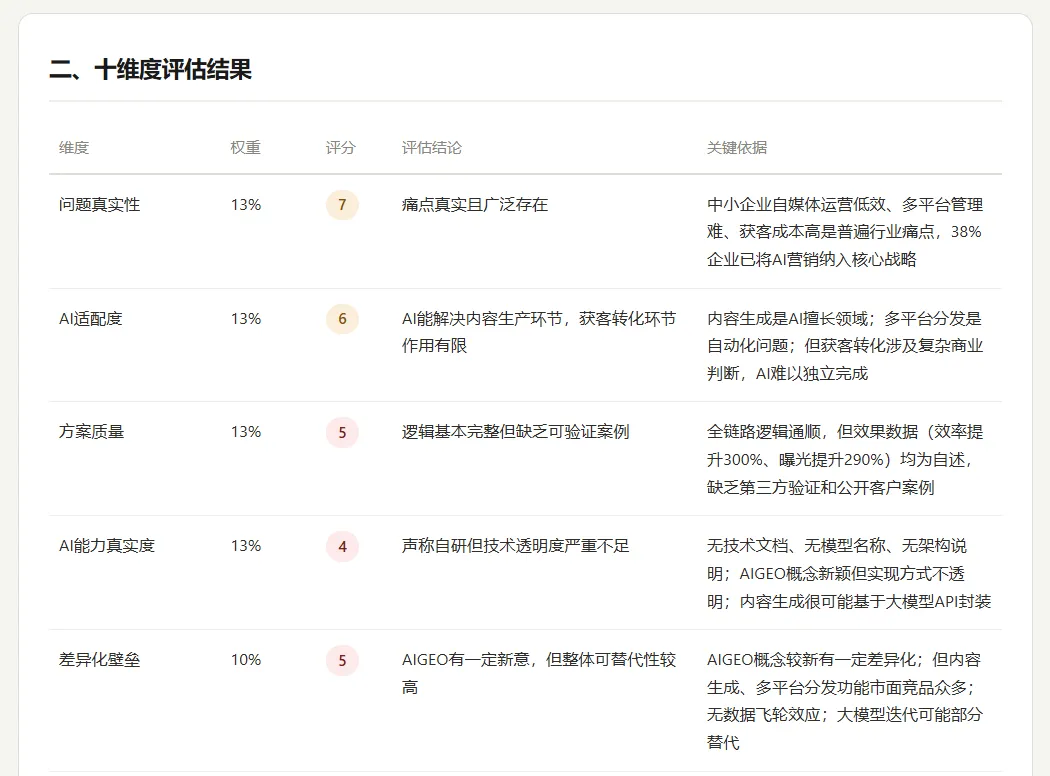1050x776 pixels.
Task: Select the AI能力真实度 row label
Action: pos(107,546)
